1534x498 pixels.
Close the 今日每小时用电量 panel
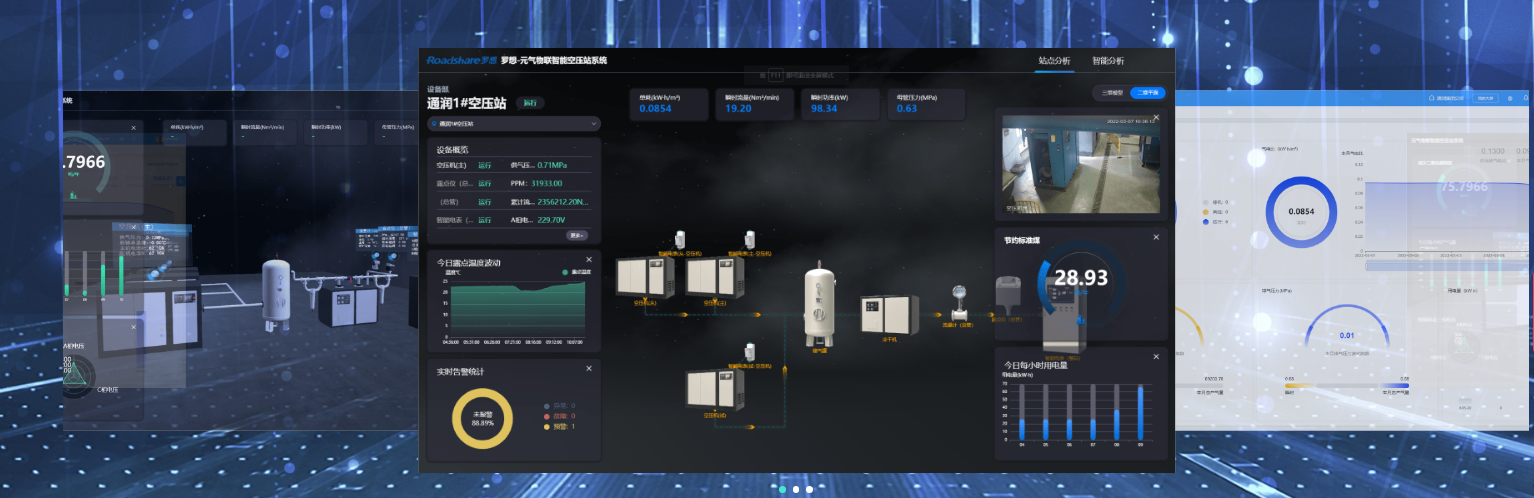coord(1156,356)
